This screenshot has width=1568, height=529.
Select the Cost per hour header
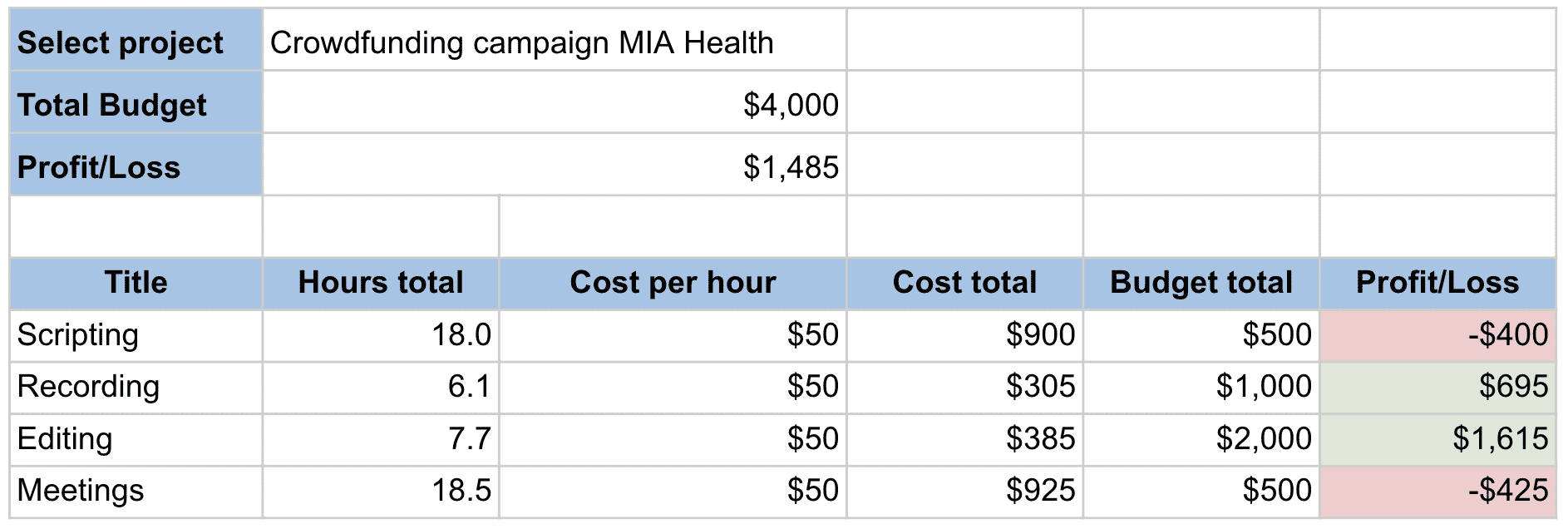[x=673, y=283]
